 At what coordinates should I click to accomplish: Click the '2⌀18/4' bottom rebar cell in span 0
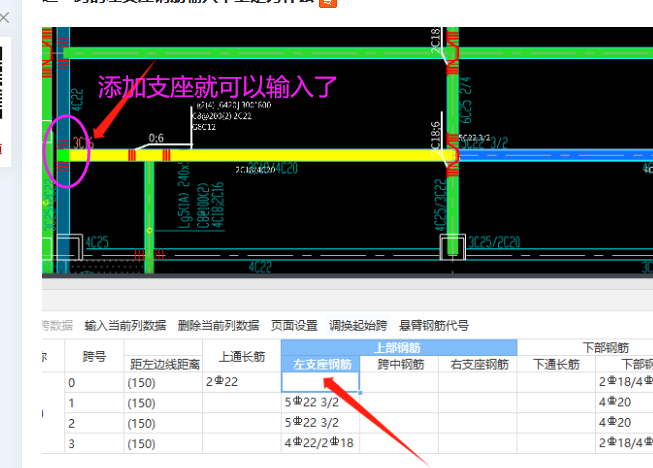tap(624, 382)
